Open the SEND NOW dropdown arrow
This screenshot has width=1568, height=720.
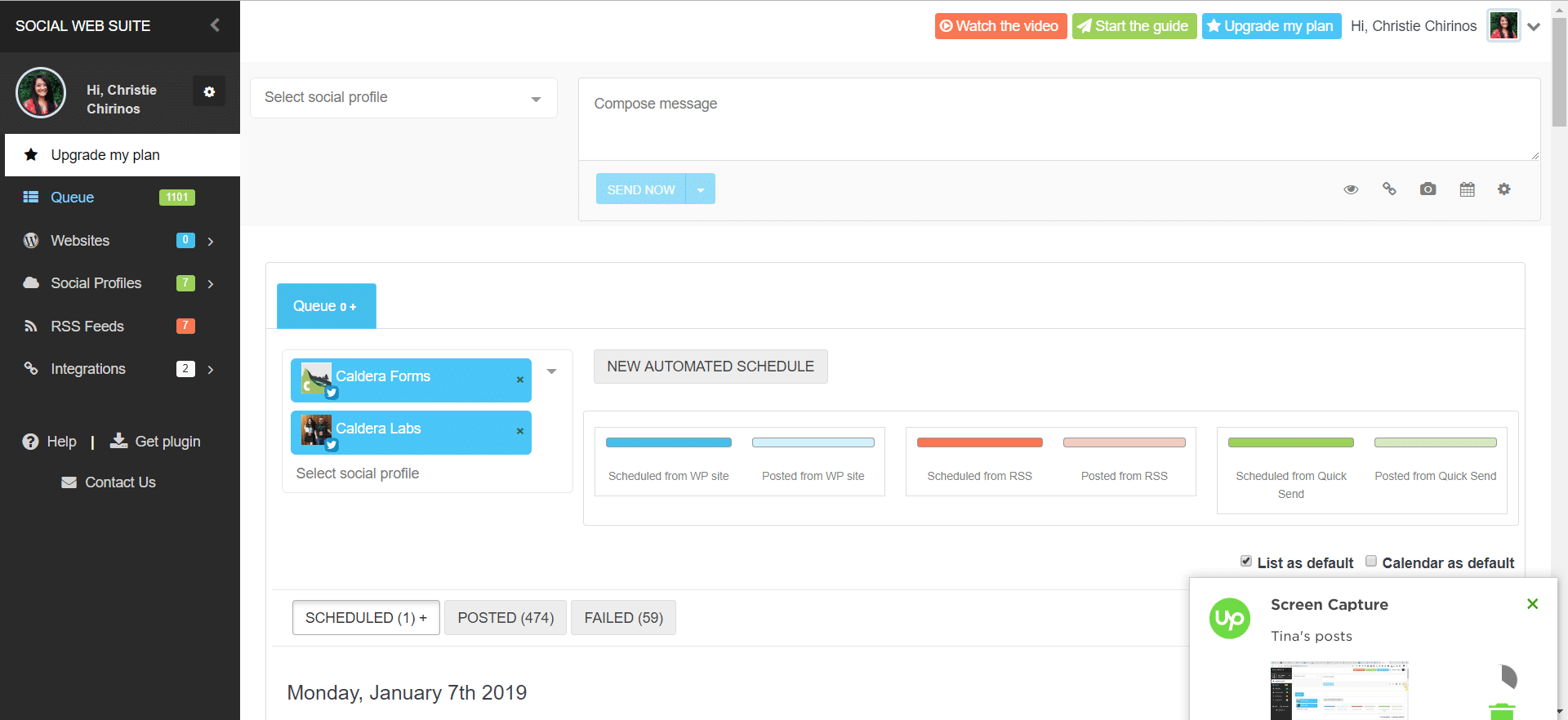click(701, 189)
